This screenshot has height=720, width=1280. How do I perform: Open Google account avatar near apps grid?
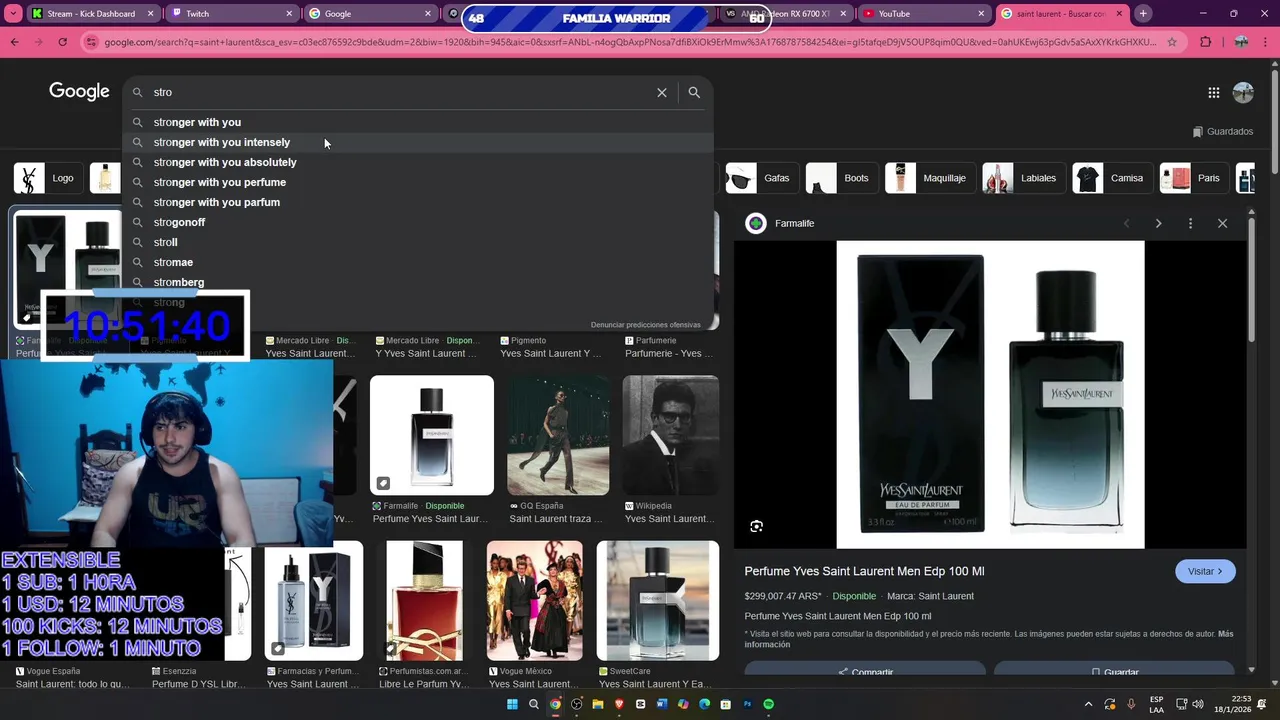coord(1243,92)
